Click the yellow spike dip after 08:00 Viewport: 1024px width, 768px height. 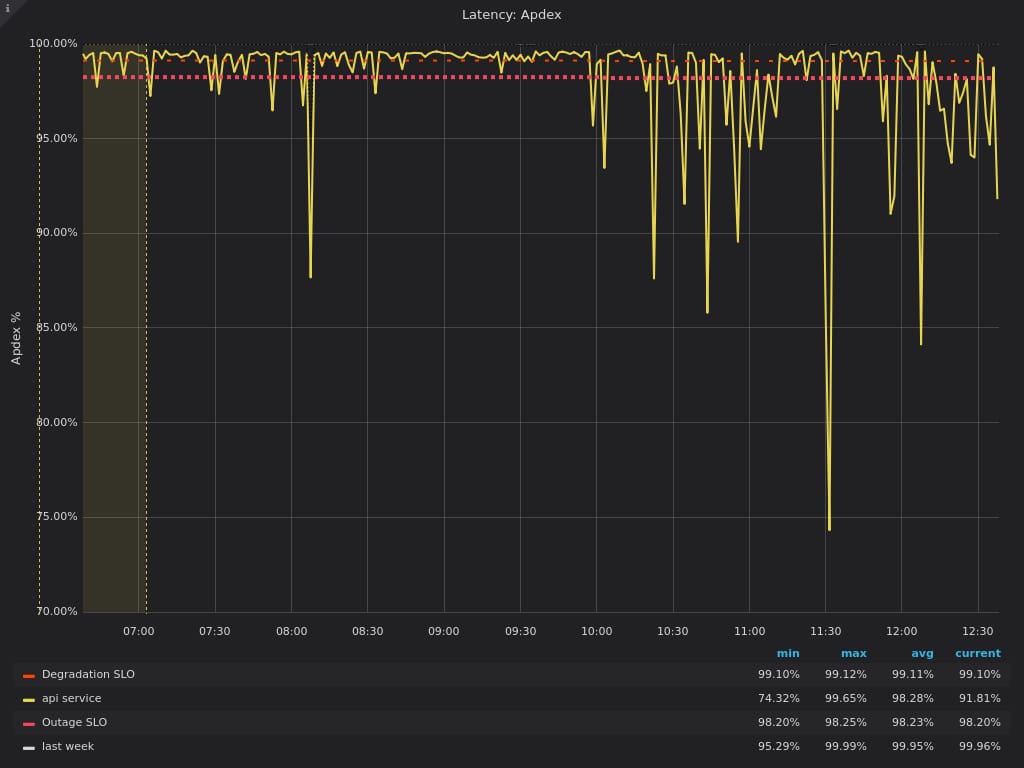pos(310,276)
